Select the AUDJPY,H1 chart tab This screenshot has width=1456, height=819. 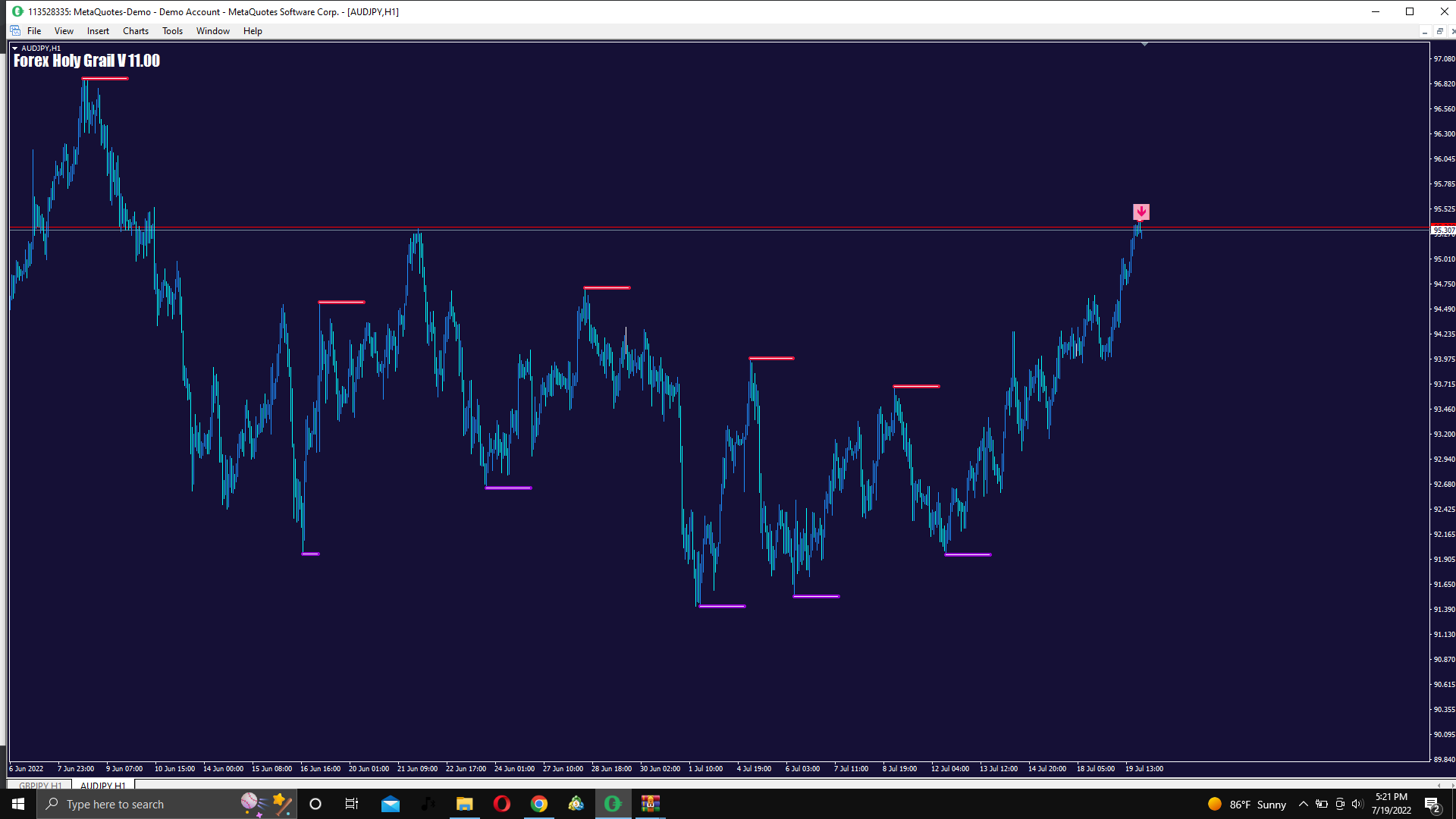[x=102, y=785]
